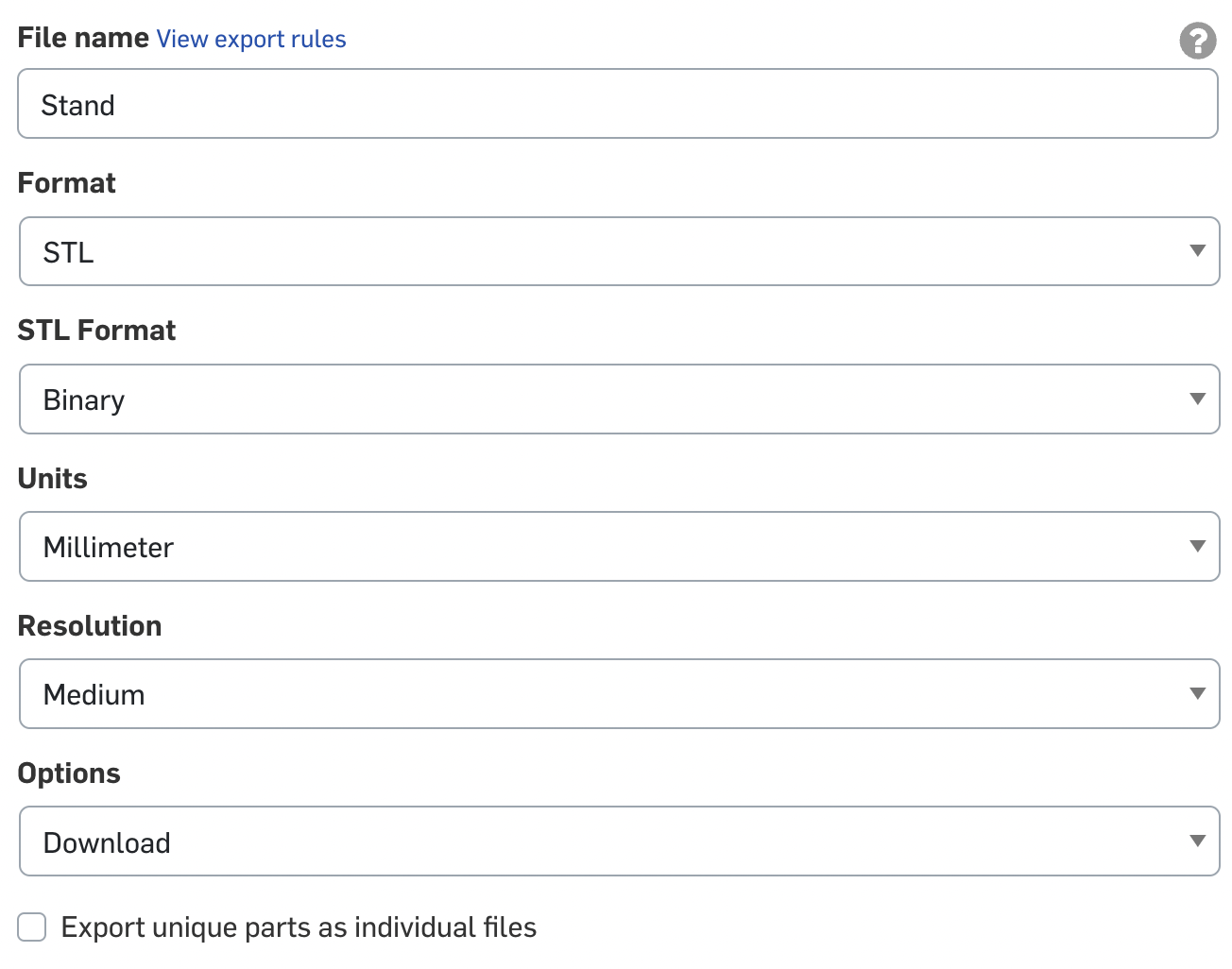Viewport: 1232px width, 969px height.
Task: Click the STL Format dropdown arrow icon
Action: (x=1197, y=399)
